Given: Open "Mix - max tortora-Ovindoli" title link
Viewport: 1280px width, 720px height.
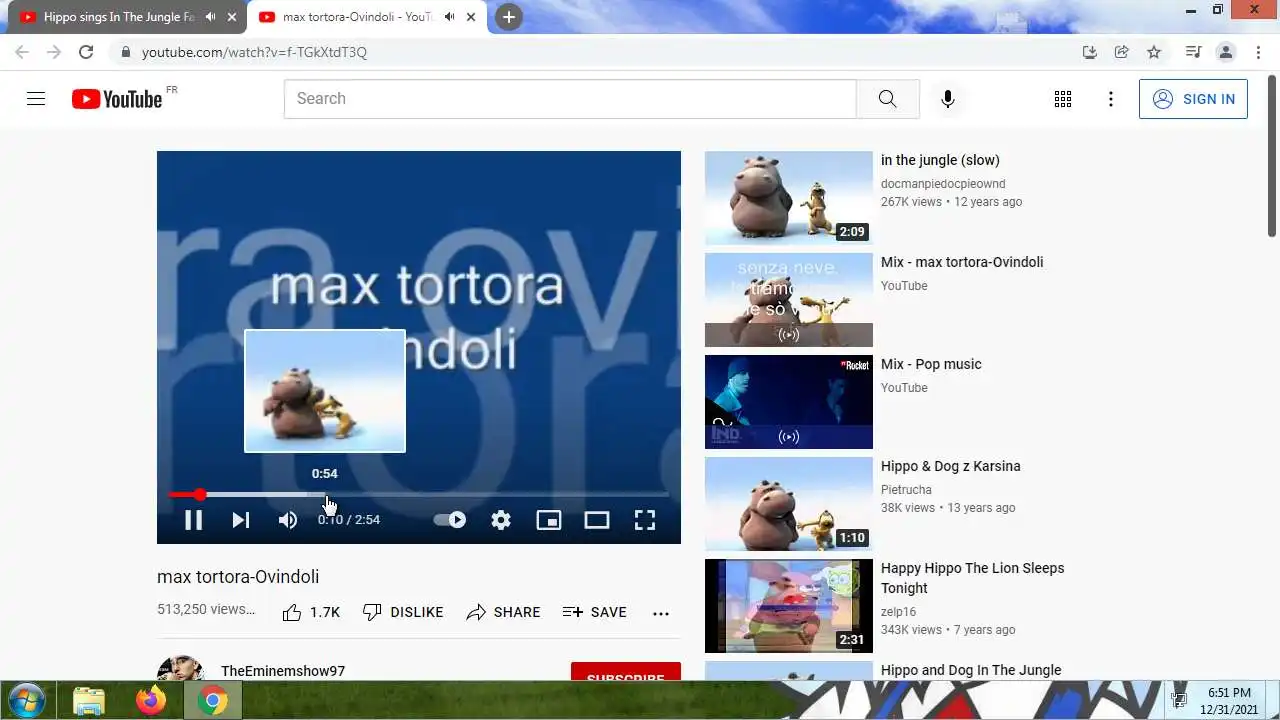Looking at the screenshot, I should point(962,262).
